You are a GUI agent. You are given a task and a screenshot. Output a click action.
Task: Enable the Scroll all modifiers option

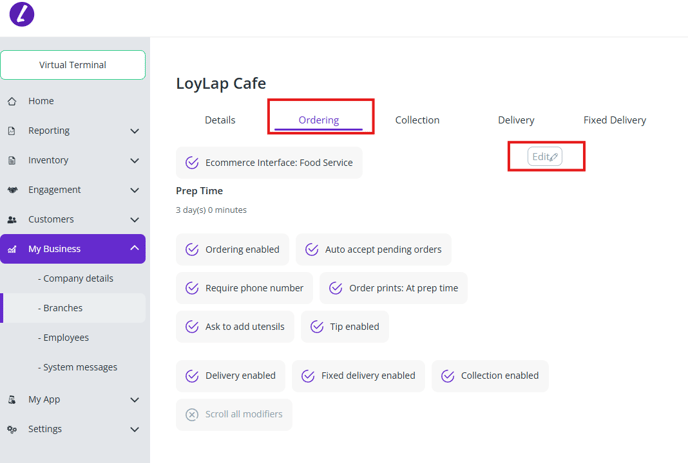click(192, 414)
